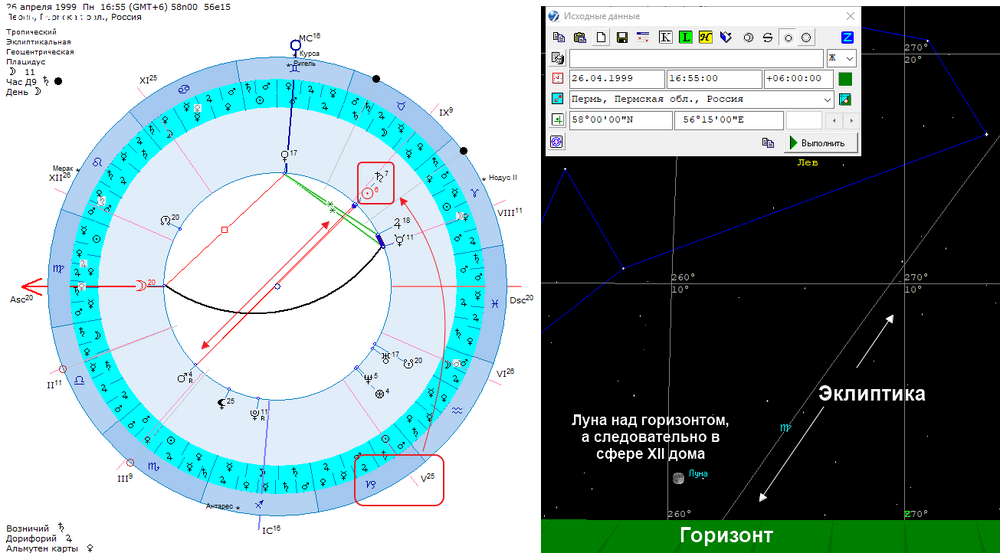Create new blank data with page icon
This screenshot has width=1000, height=553.
click(x=600, y=37)
